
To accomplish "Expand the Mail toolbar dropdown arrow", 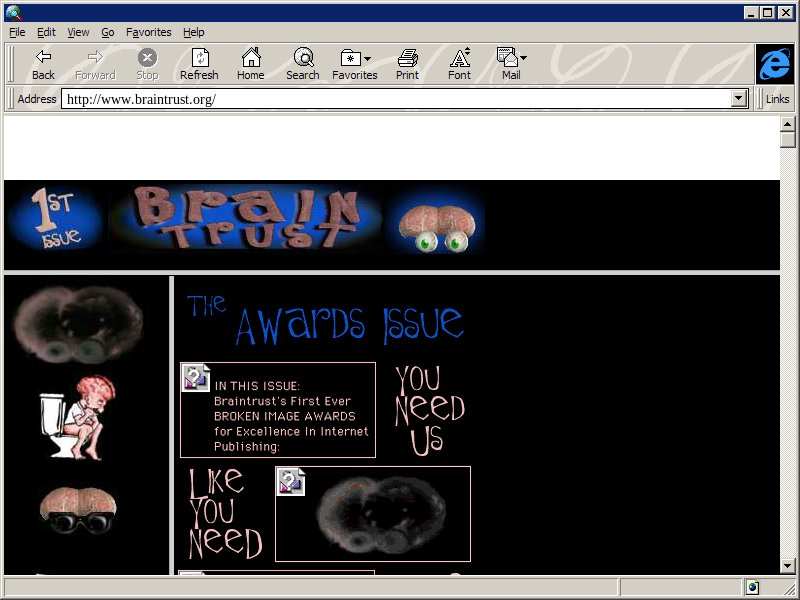I will (523, 59).
